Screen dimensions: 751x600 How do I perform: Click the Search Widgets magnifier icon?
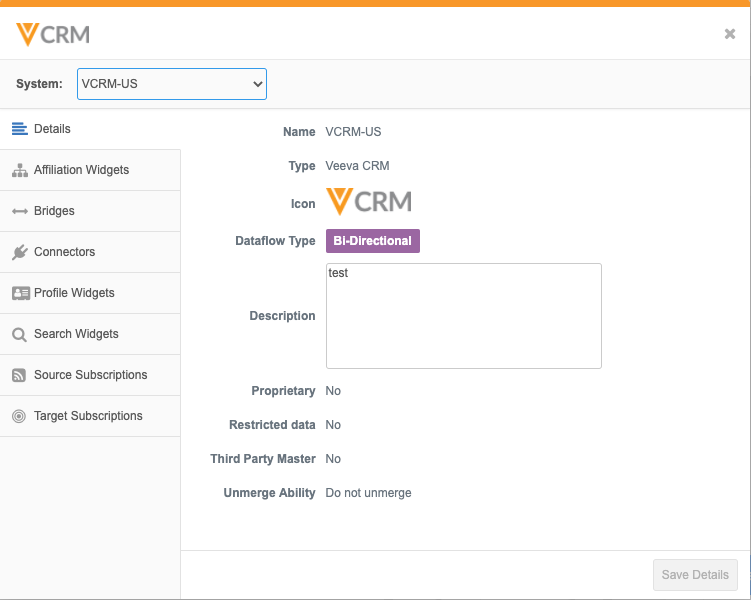coord(19,334)
